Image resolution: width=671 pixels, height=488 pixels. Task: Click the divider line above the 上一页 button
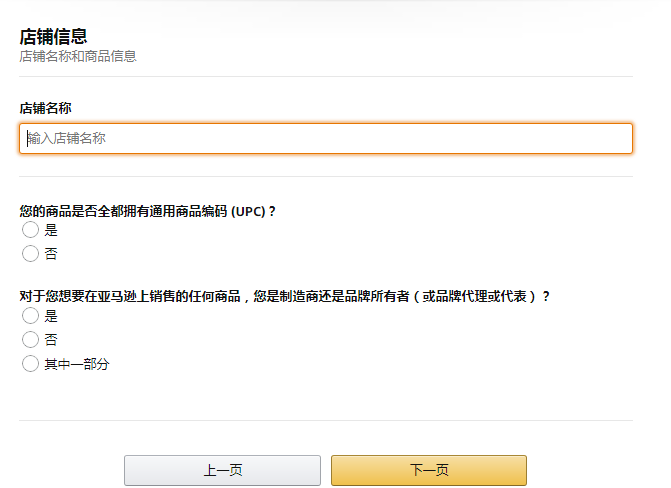pos(325,420)
